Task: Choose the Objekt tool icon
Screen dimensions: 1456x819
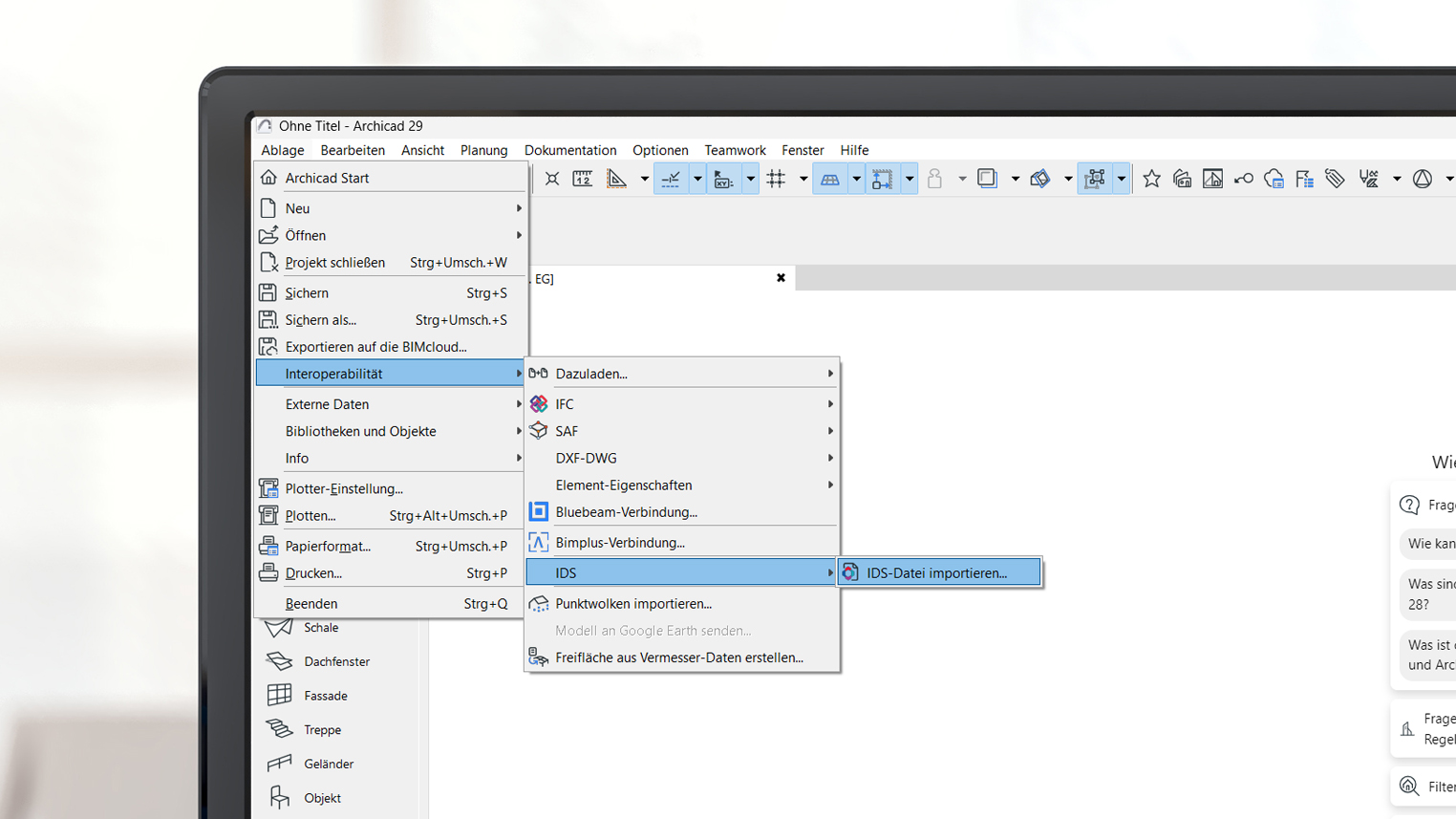Action: tap(279, 798)
